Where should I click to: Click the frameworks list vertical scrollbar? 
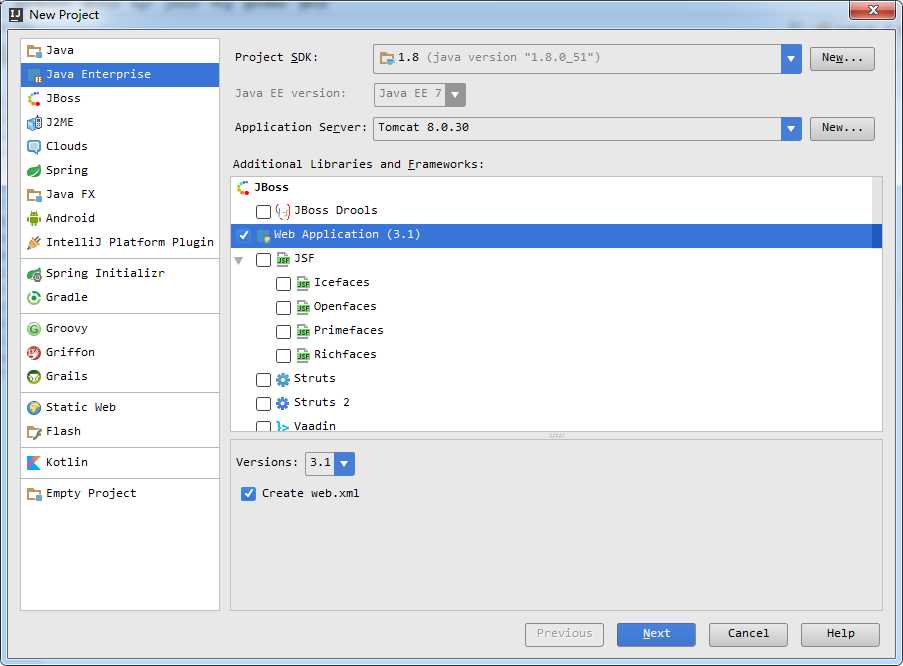click(877, 304)
